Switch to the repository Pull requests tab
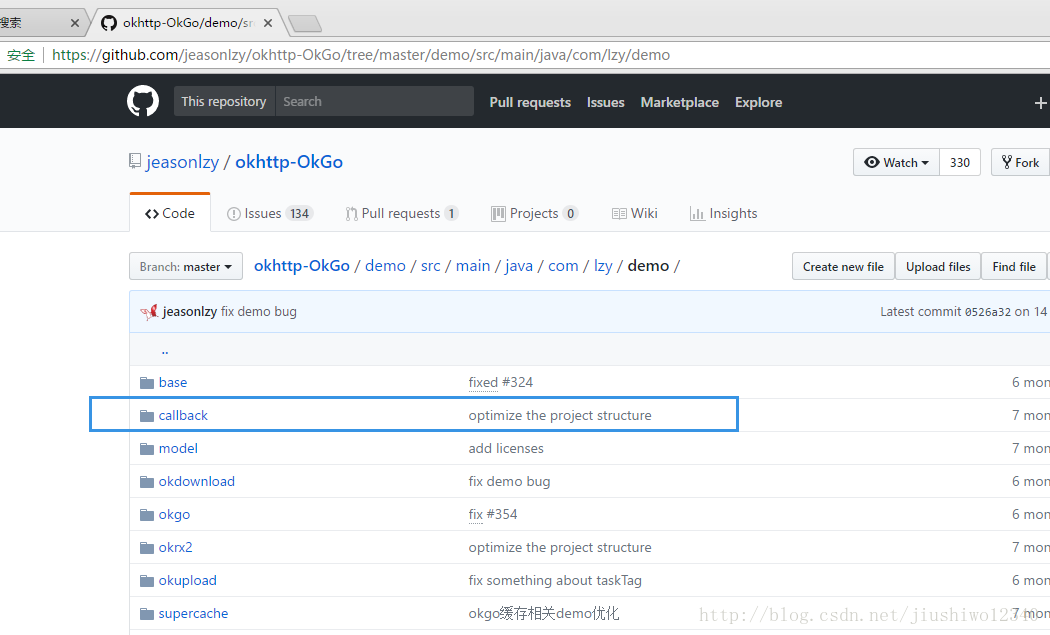Image resolution: width=1050 pixels, height=635 pixels. pos(402,214)
